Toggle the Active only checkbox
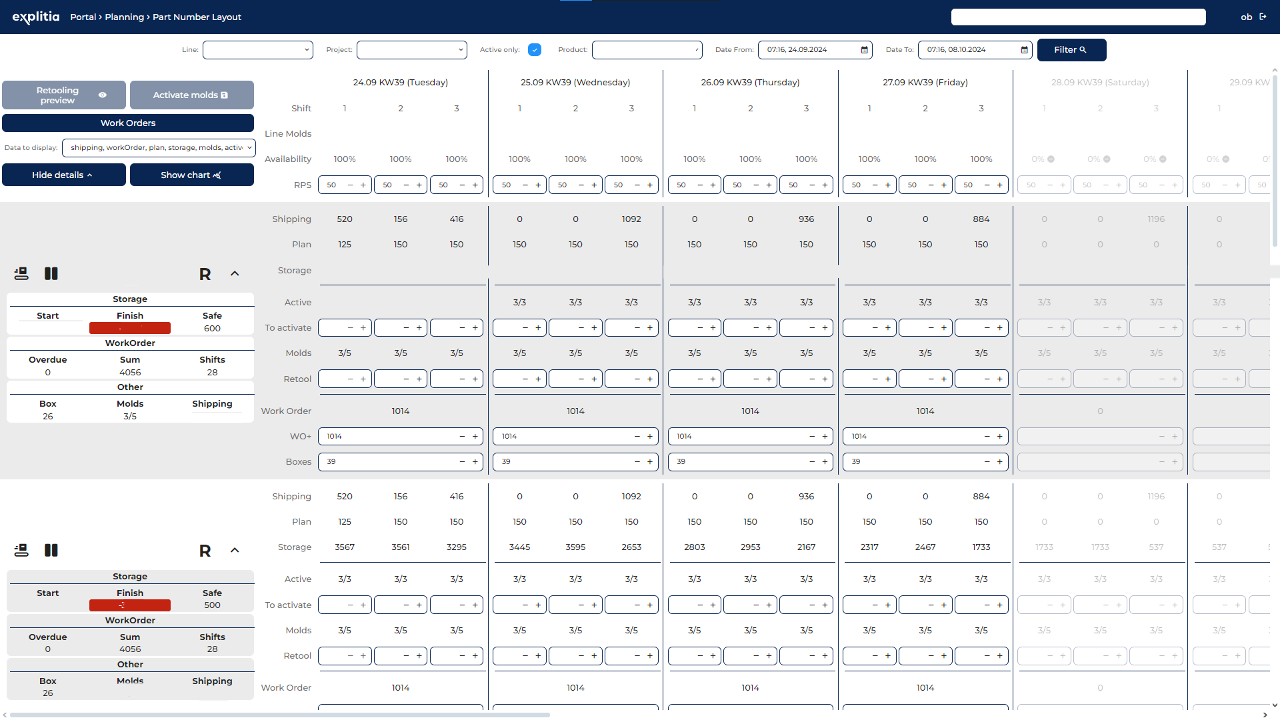This screenshot has height=720, width=1280. (534, 50)
